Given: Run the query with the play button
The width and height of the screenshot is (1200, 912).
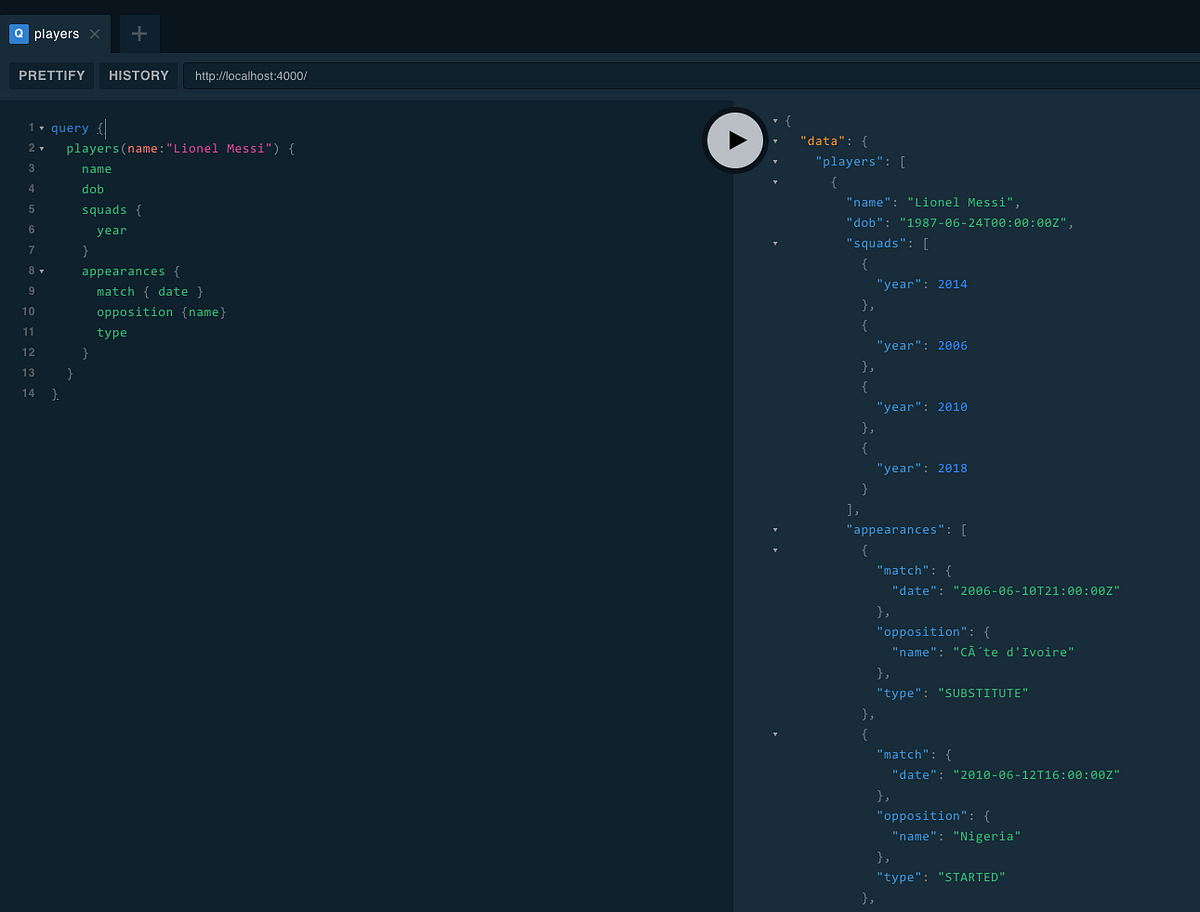Looking at the screenshot, I should 736,140.
